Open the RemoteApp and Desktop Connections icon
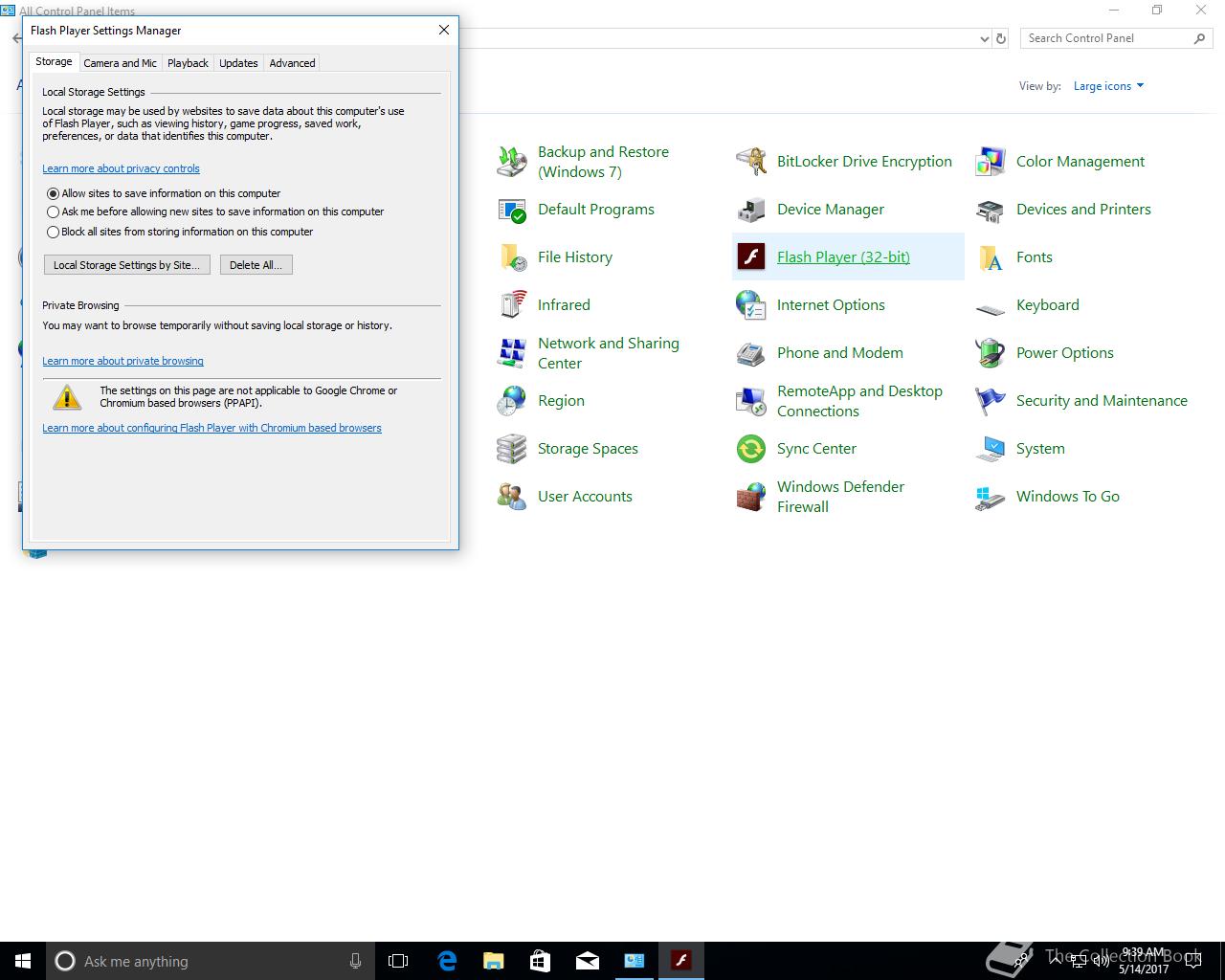Image resolution: width=1225 pixels, height=980 pixels. [751, 401]
